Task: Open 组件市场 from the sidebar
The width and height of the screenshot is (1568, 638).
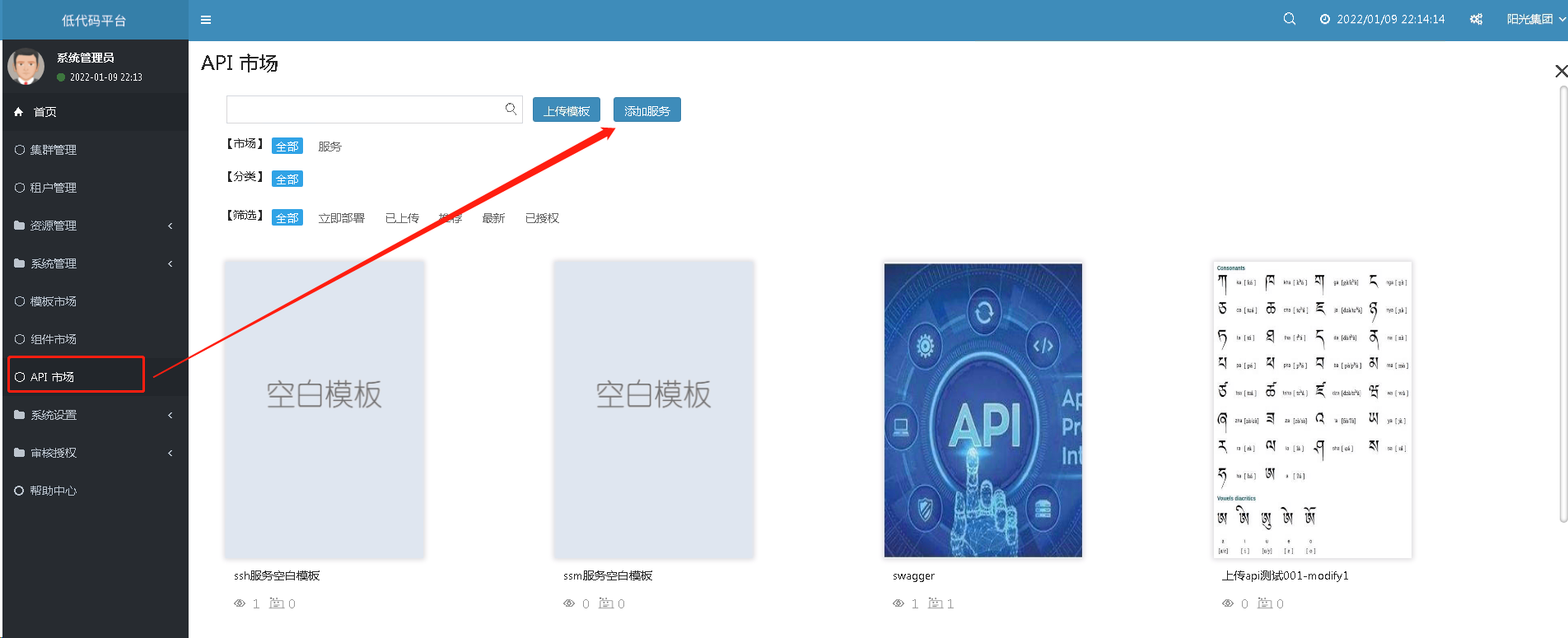Action: [54, 339]
